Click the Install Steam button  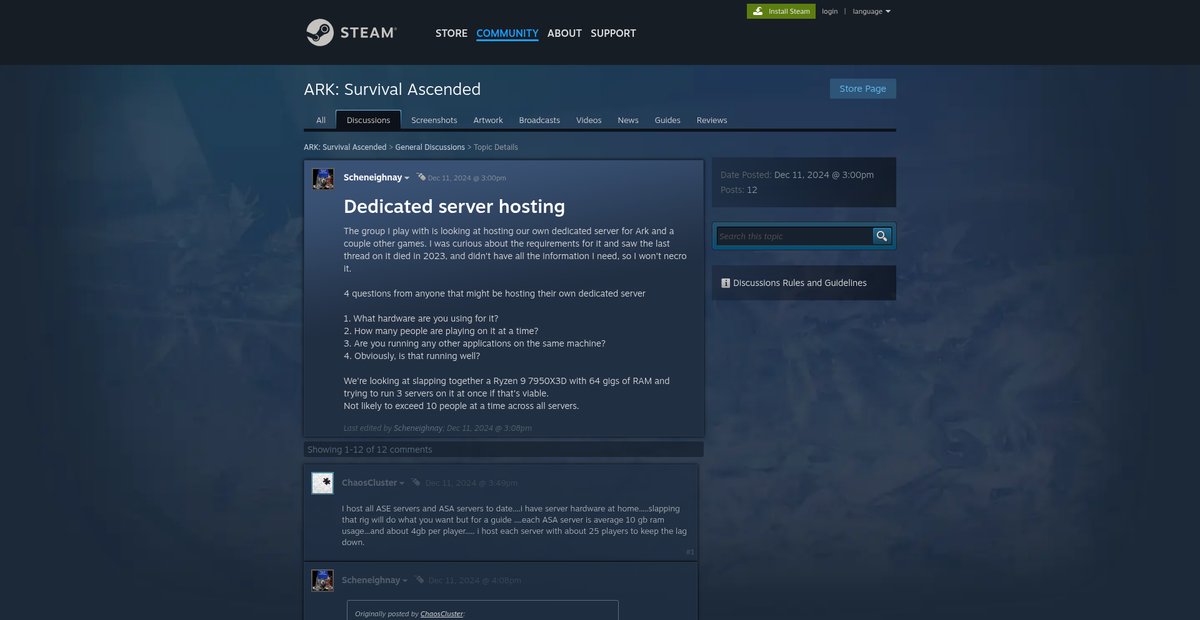coord(781,11)
